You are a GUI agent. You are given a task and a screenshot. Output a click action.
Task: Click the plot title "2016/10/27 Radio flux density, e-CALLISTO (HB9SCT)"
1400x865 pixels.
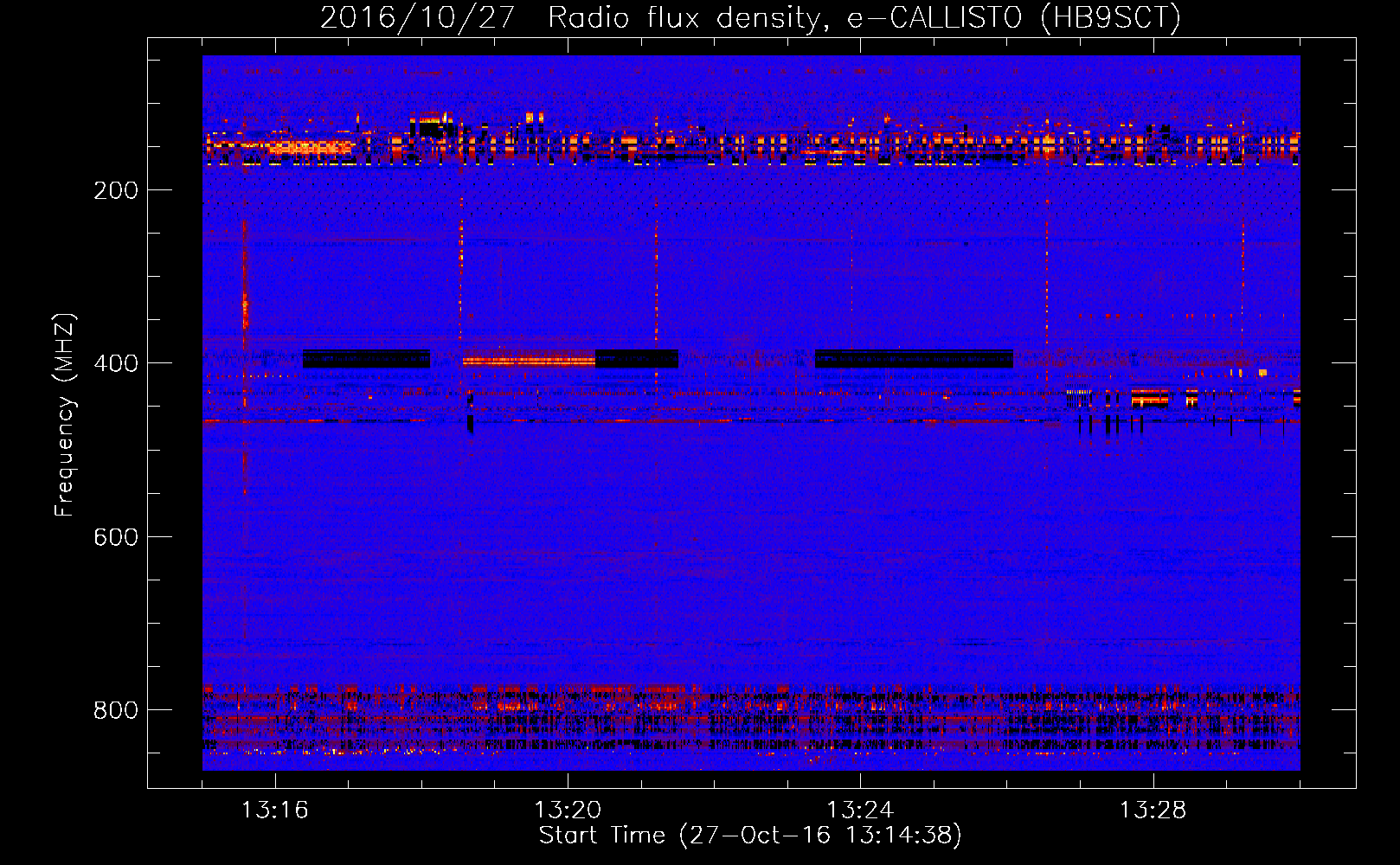pos(750,17)
